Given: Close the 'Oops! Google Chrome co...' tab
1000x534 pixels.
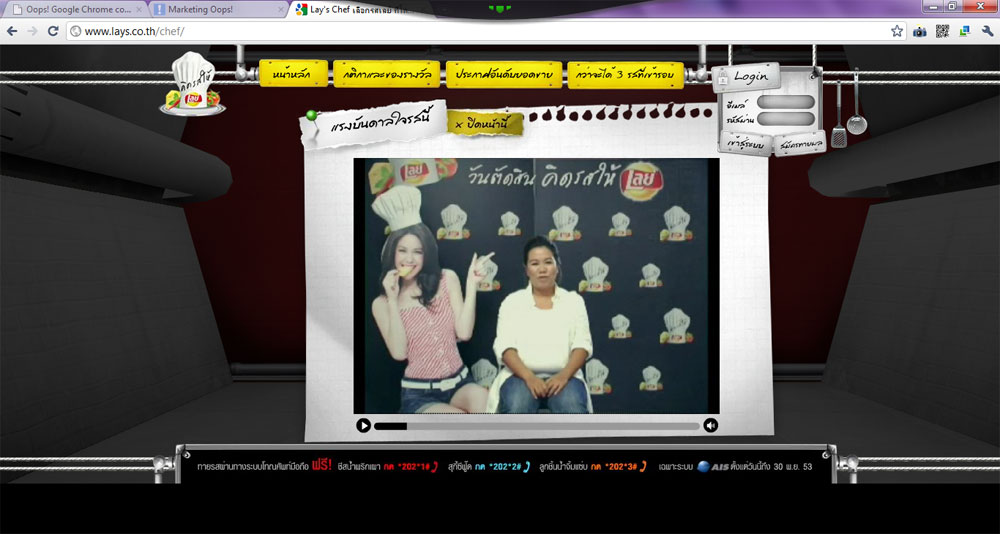Looking at the screenshot, I should click(139, 10).
